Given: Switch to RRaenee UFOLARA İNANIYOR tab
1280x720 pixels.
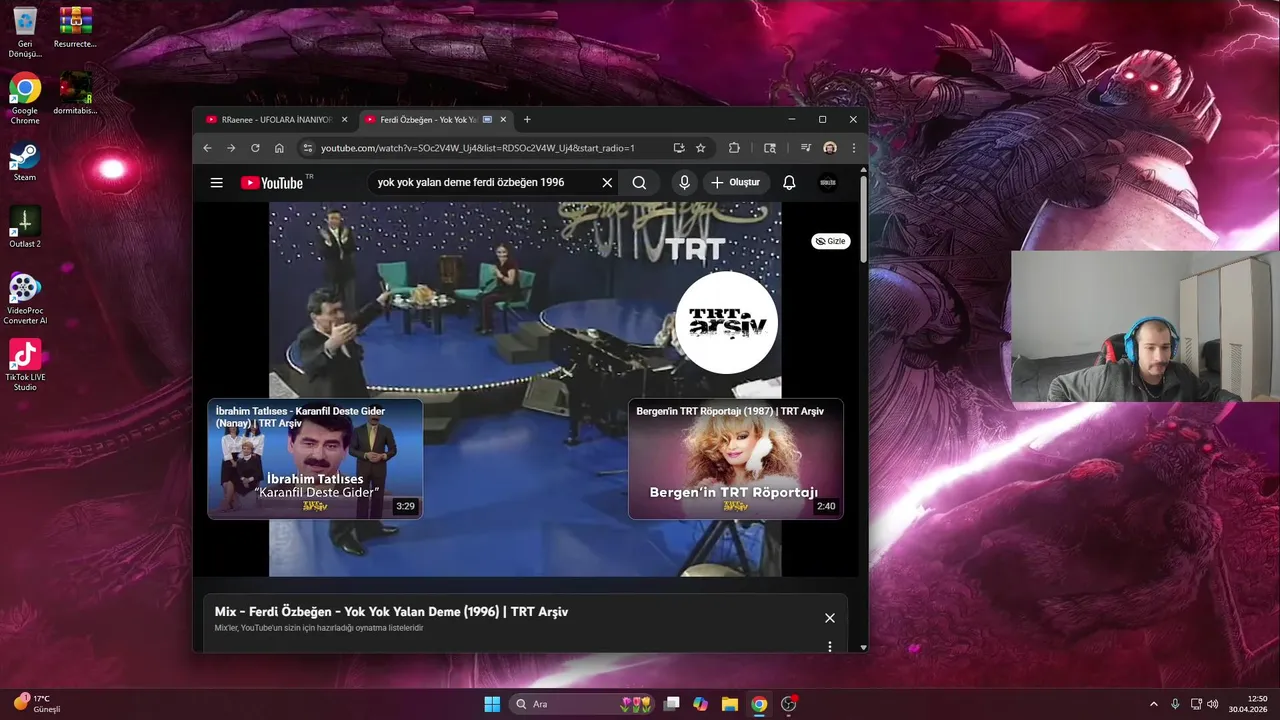Looking at the screenshot, I should (x=277, y=120).
